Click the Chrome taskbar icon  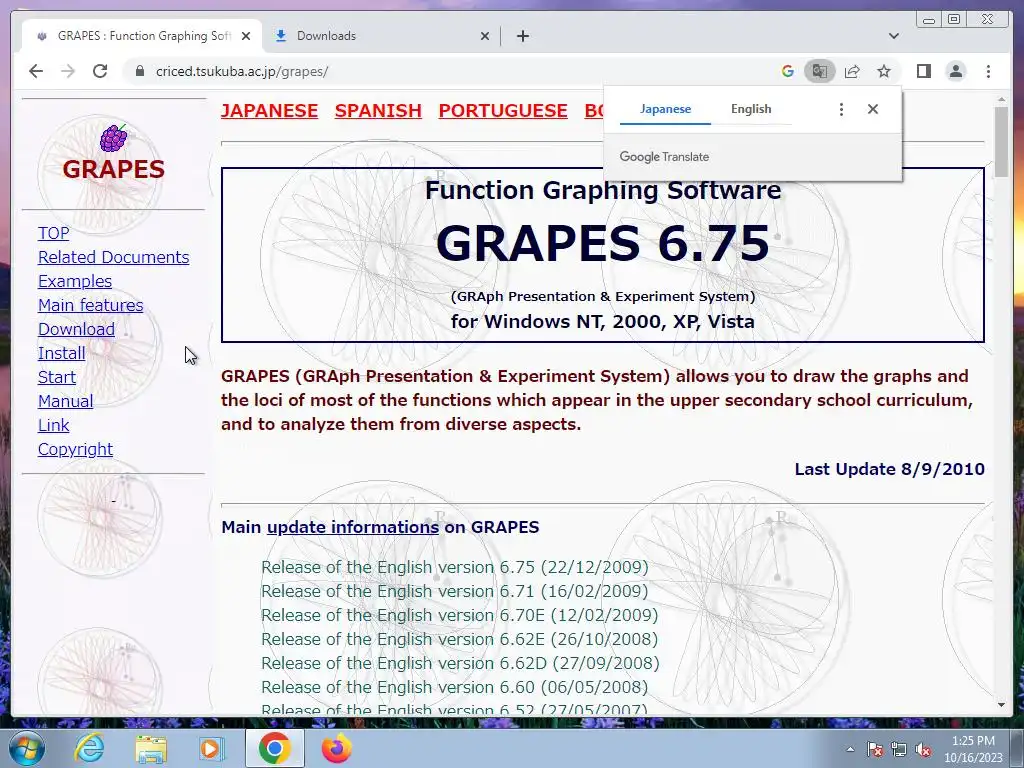click(274, 748)
